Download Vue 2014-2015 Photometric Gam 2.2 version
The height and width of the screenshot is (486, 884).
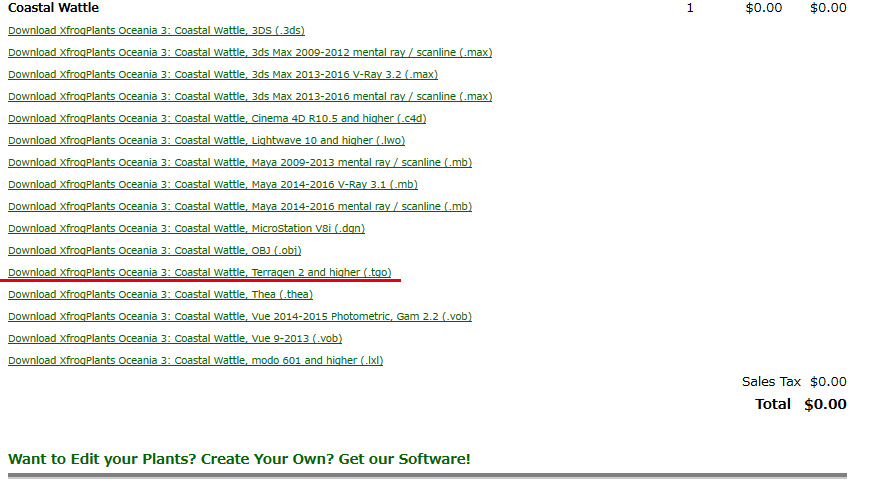point(240,316)
